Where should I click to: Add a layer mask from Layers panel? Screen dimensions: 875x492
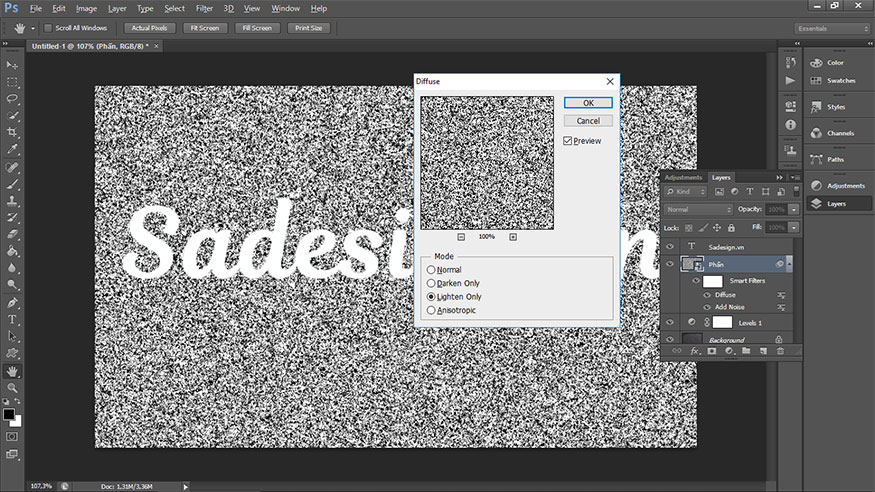tap(711, 351)
